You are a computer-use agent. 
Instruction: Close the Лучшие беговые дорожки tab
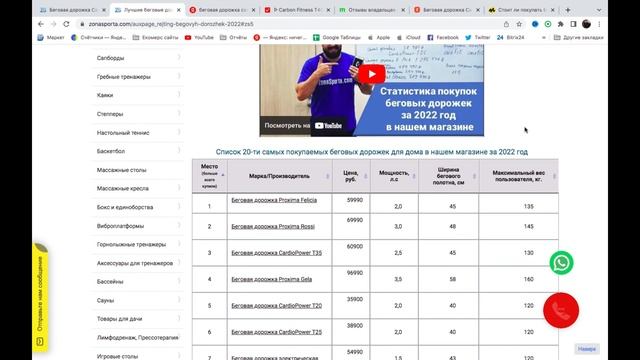click(x=178, y=10)
